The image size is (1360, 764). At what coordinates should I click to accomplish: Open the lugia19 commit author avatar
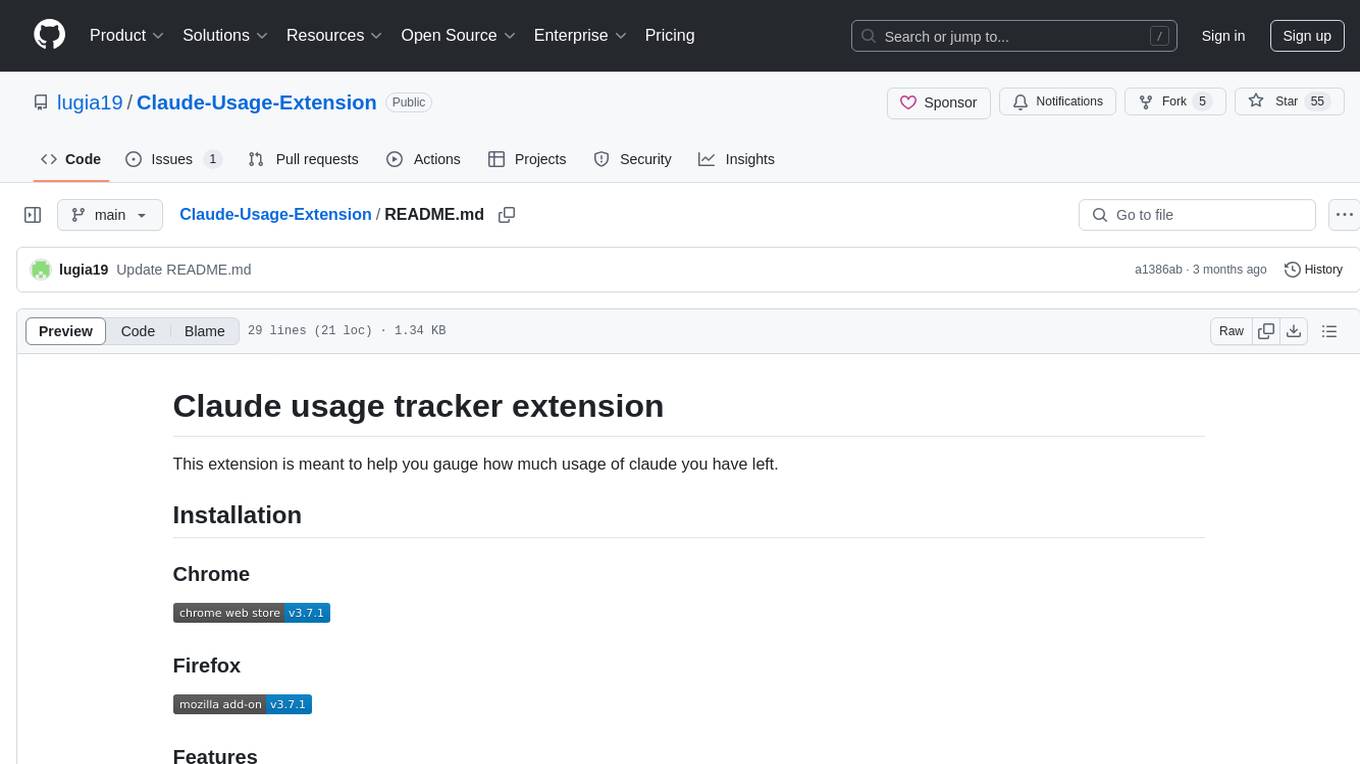point(41,269)
